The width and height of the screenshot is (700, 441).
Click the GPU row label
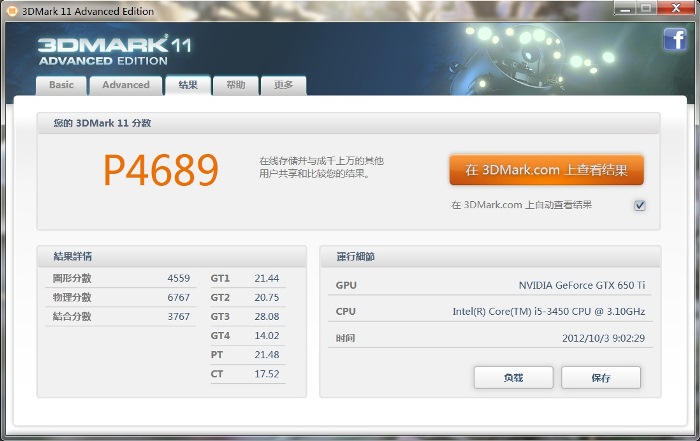346,285
